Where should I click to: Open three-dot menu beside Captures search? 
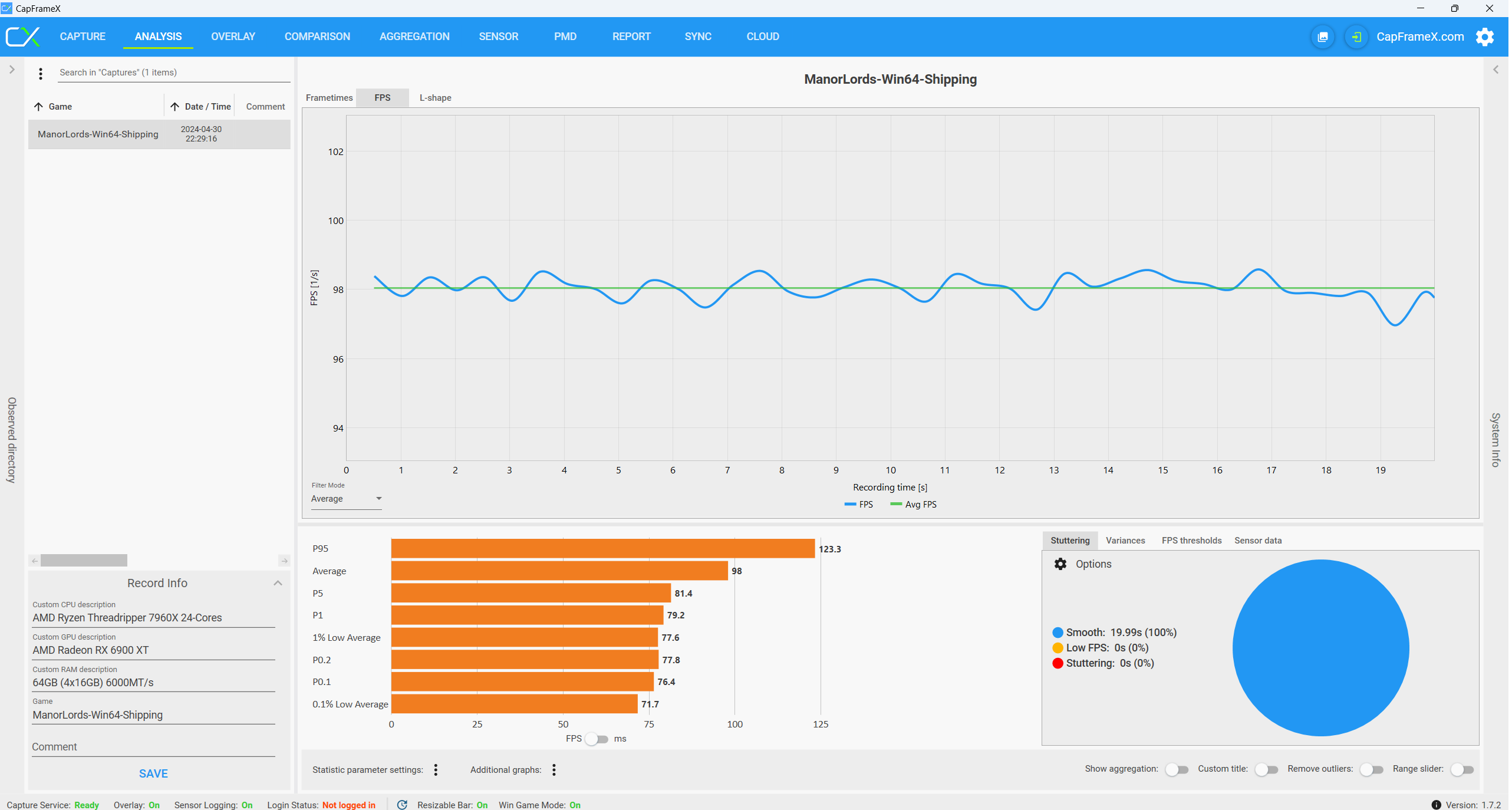point(41,74)
